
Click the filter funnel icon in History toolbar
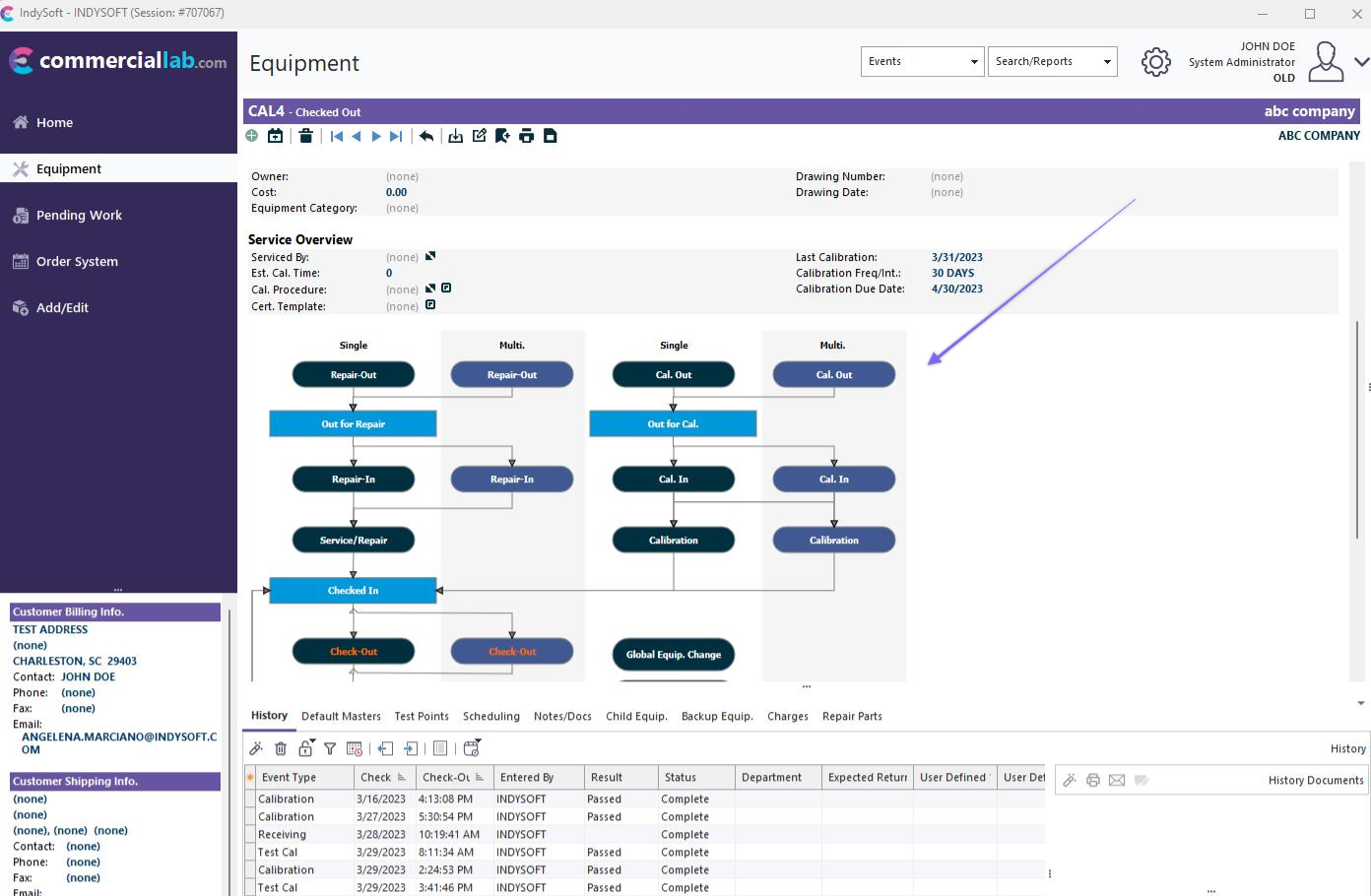click(x=330, y=749)
